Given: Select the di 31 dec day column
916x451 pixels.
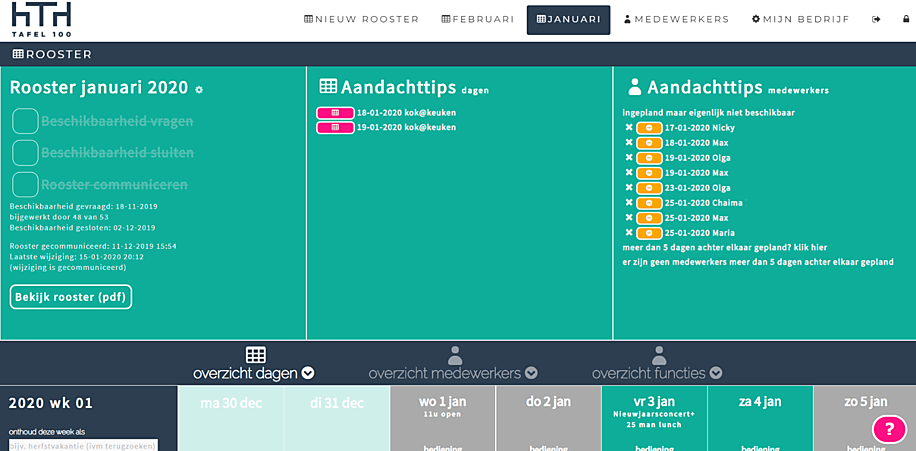Looking at the screenshot, I should tap(336, 418).
